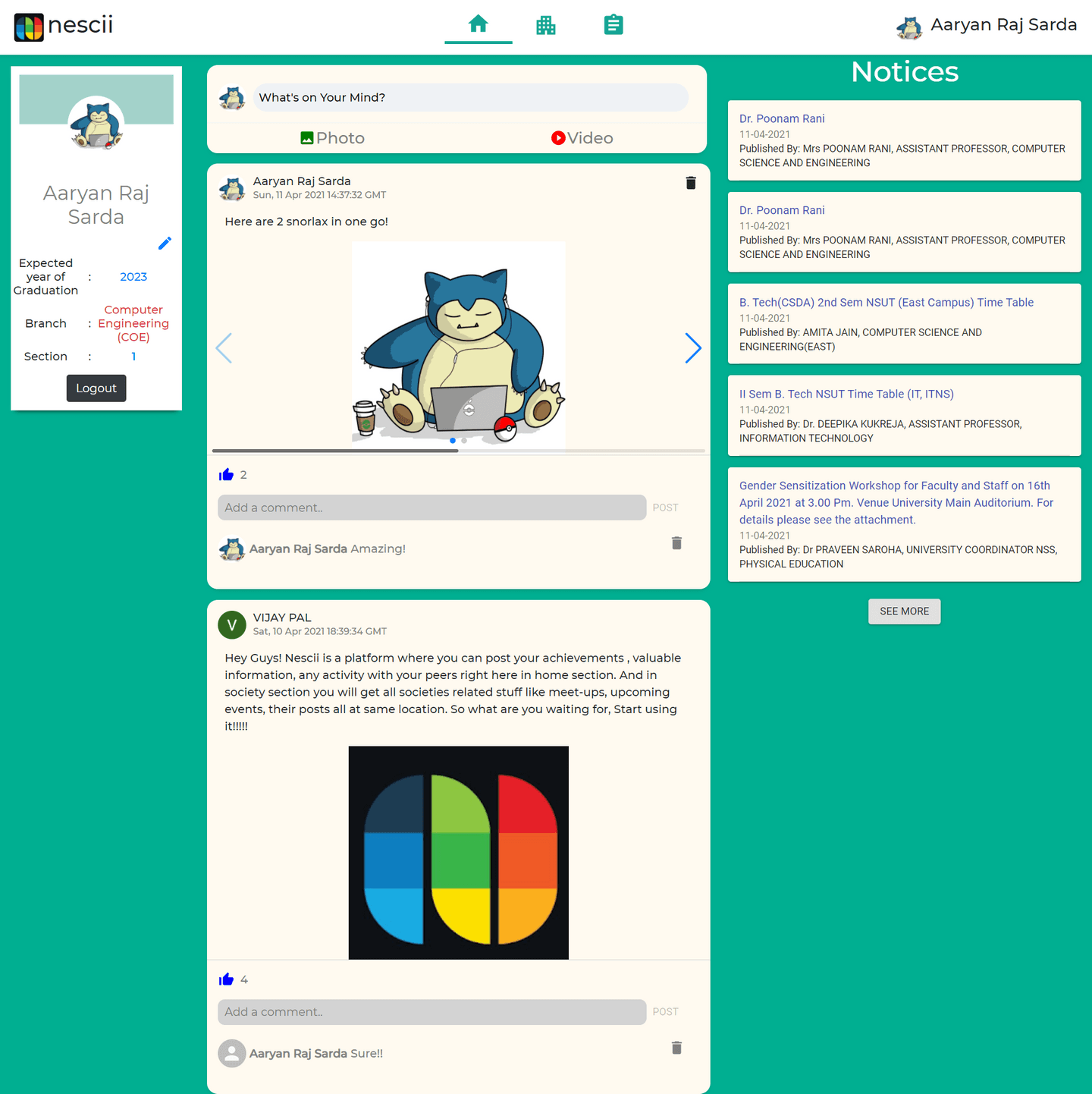Open the Notices clipboard tab icon
The image size is (1092, 1094).
coord(613,25)
